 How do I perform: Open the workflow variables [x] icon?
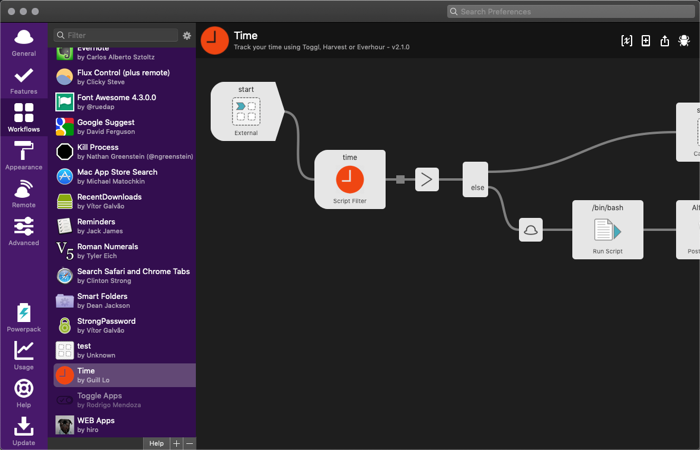(626, 41)
